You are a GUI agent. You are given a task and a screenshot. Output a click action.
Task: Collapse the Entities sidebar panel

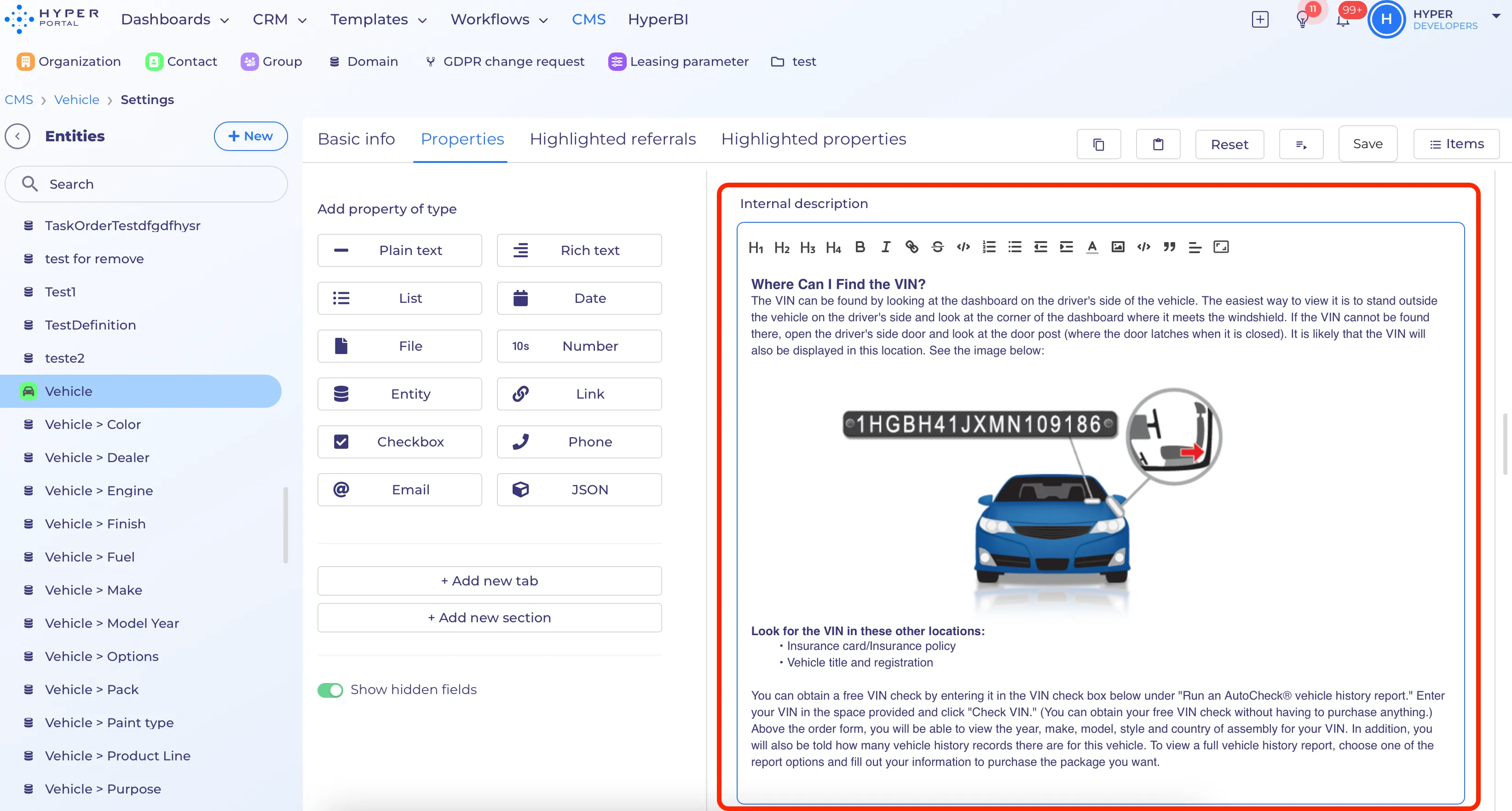click(x=17, y=136)
